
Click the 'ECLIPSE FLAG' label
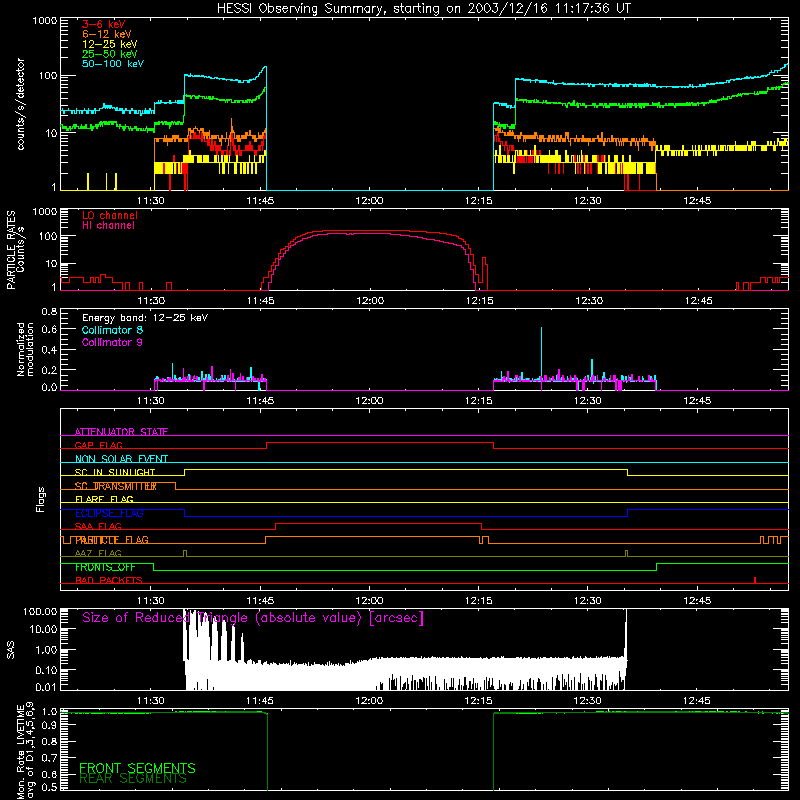(109, 513)
